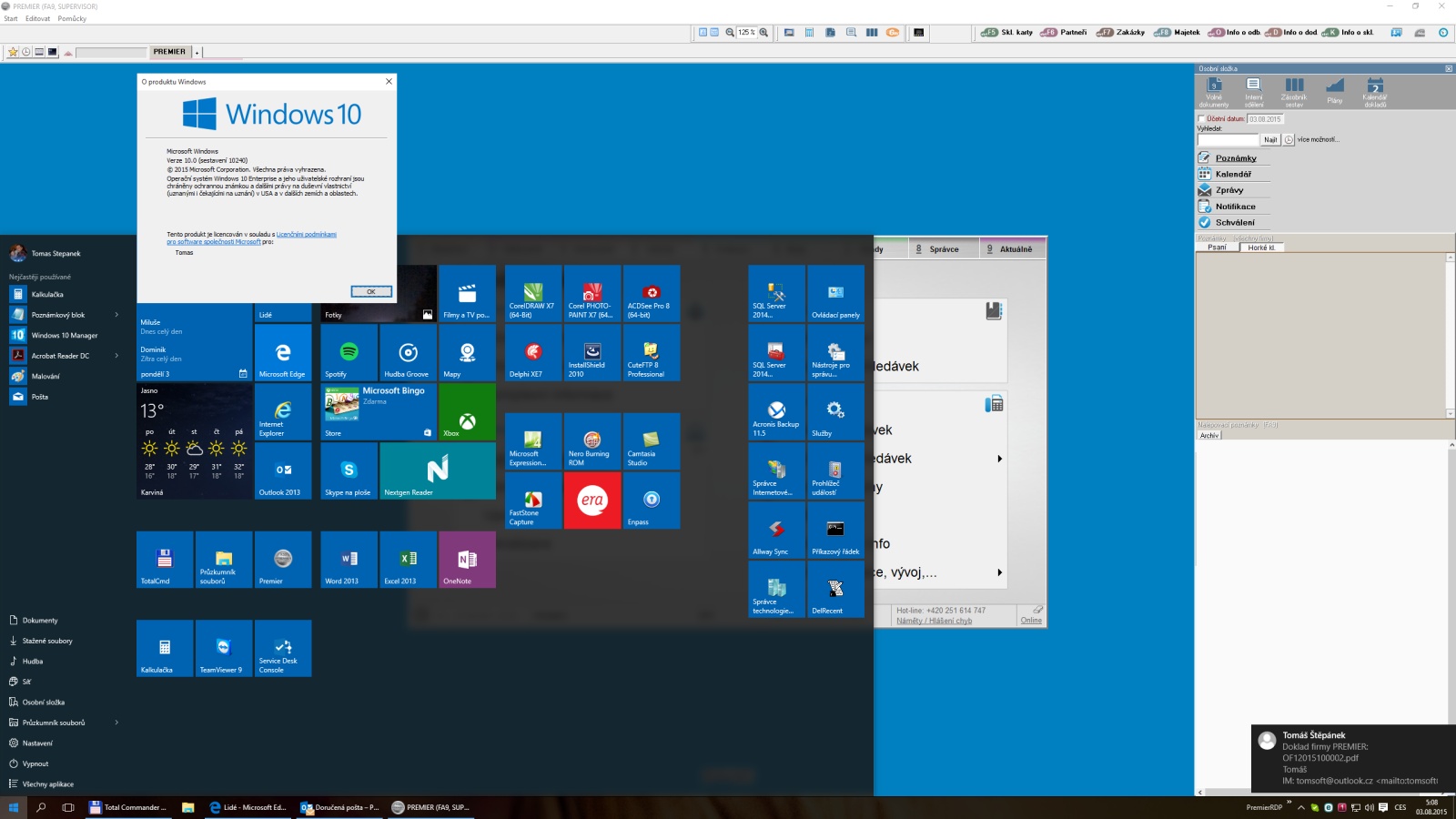Open the Licenčními podmínkami link
Image resolution: width=1456 pixels, height=819 pixels.
307,234
